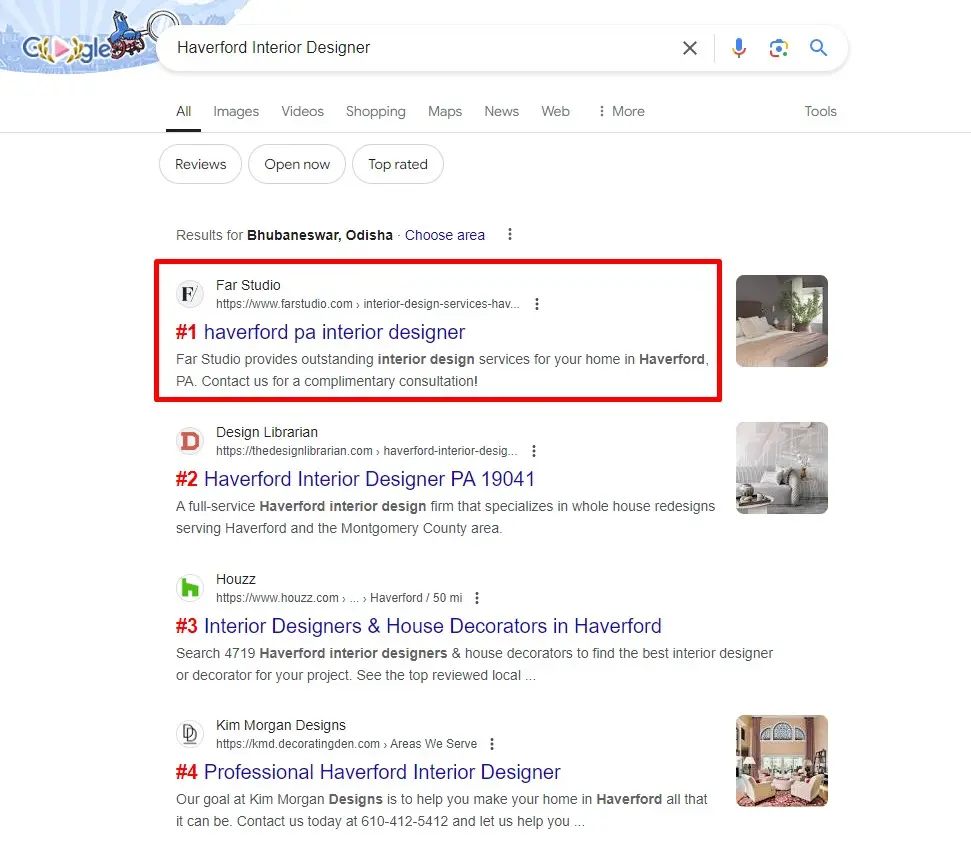Screen dimensions: 971x846
Task: Click the Design Librarian favicon
Action: point(190,441)
